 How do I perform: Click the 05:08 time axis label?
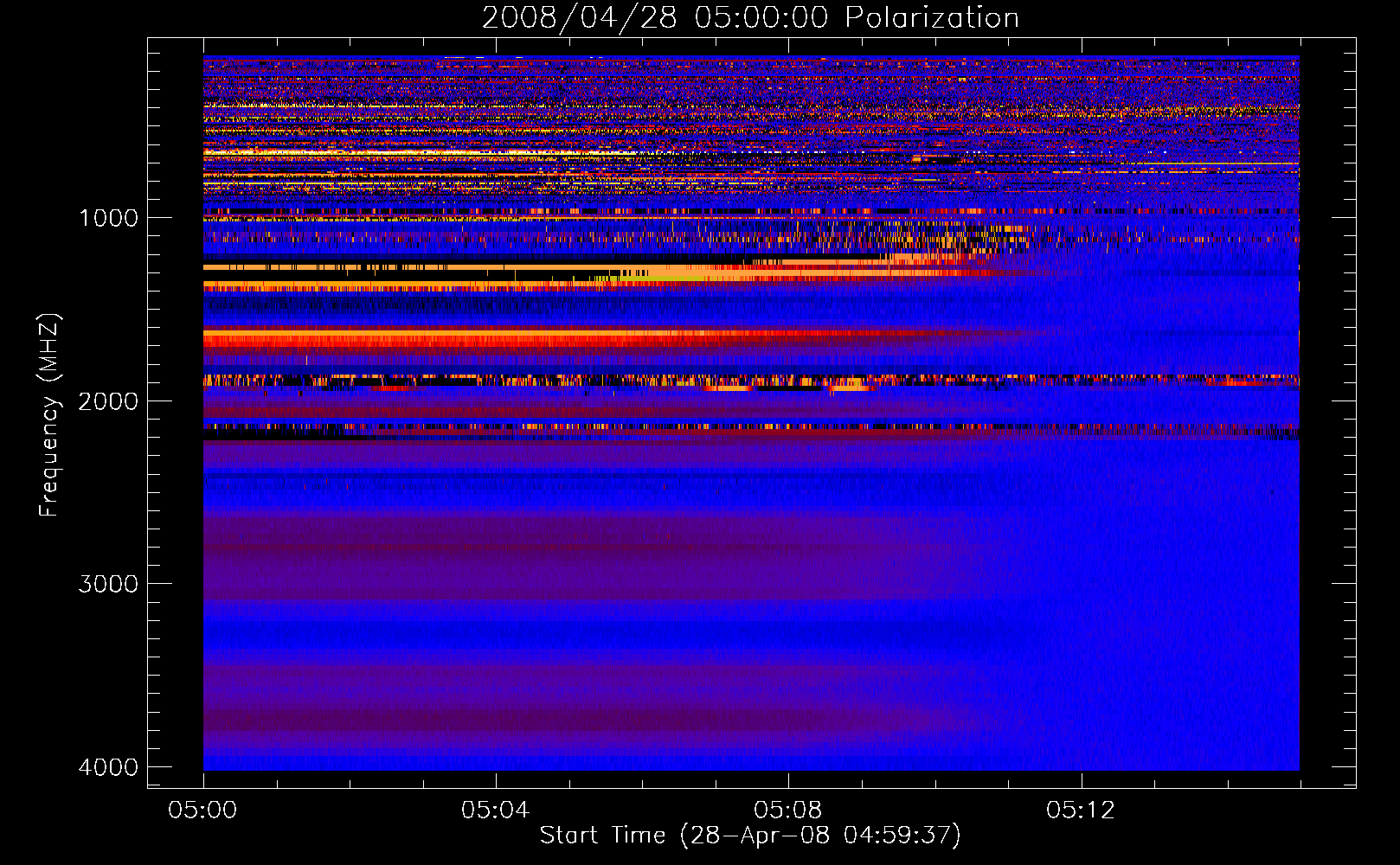click(787, 811)
